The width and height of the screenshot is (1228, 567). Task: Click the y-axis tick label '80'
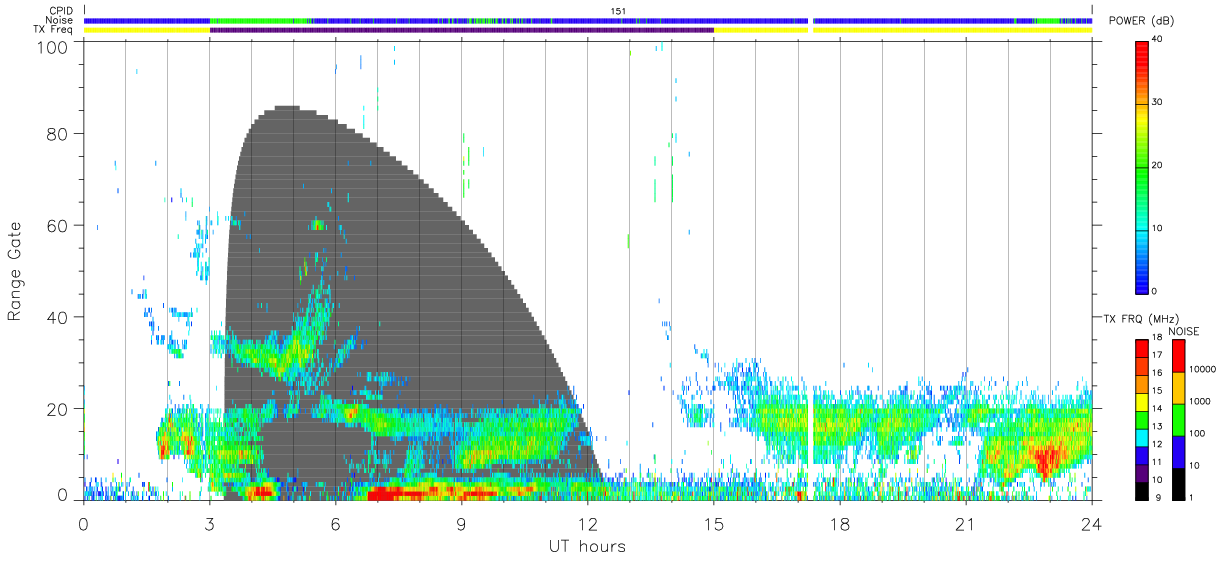pyautogui.click(x=59, y=134)
